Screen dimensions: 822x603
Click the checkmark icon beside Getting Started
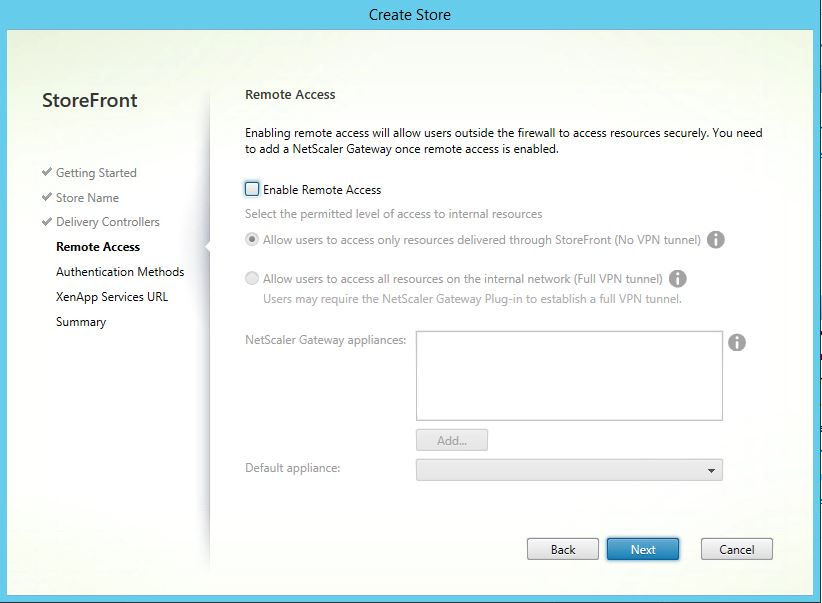47,172
